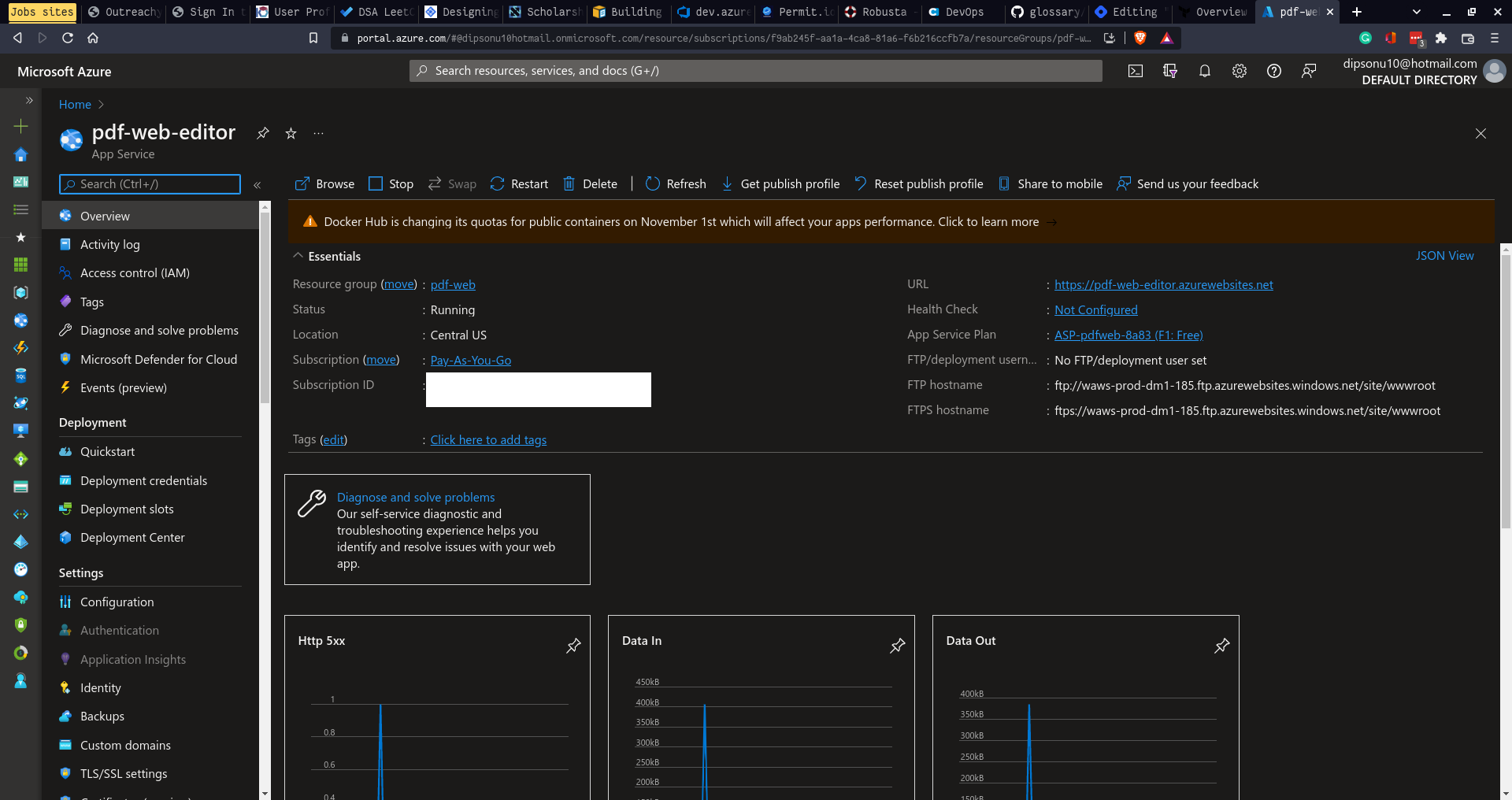Open Azure Cloud Shell icon

[x=1136, y=71]
